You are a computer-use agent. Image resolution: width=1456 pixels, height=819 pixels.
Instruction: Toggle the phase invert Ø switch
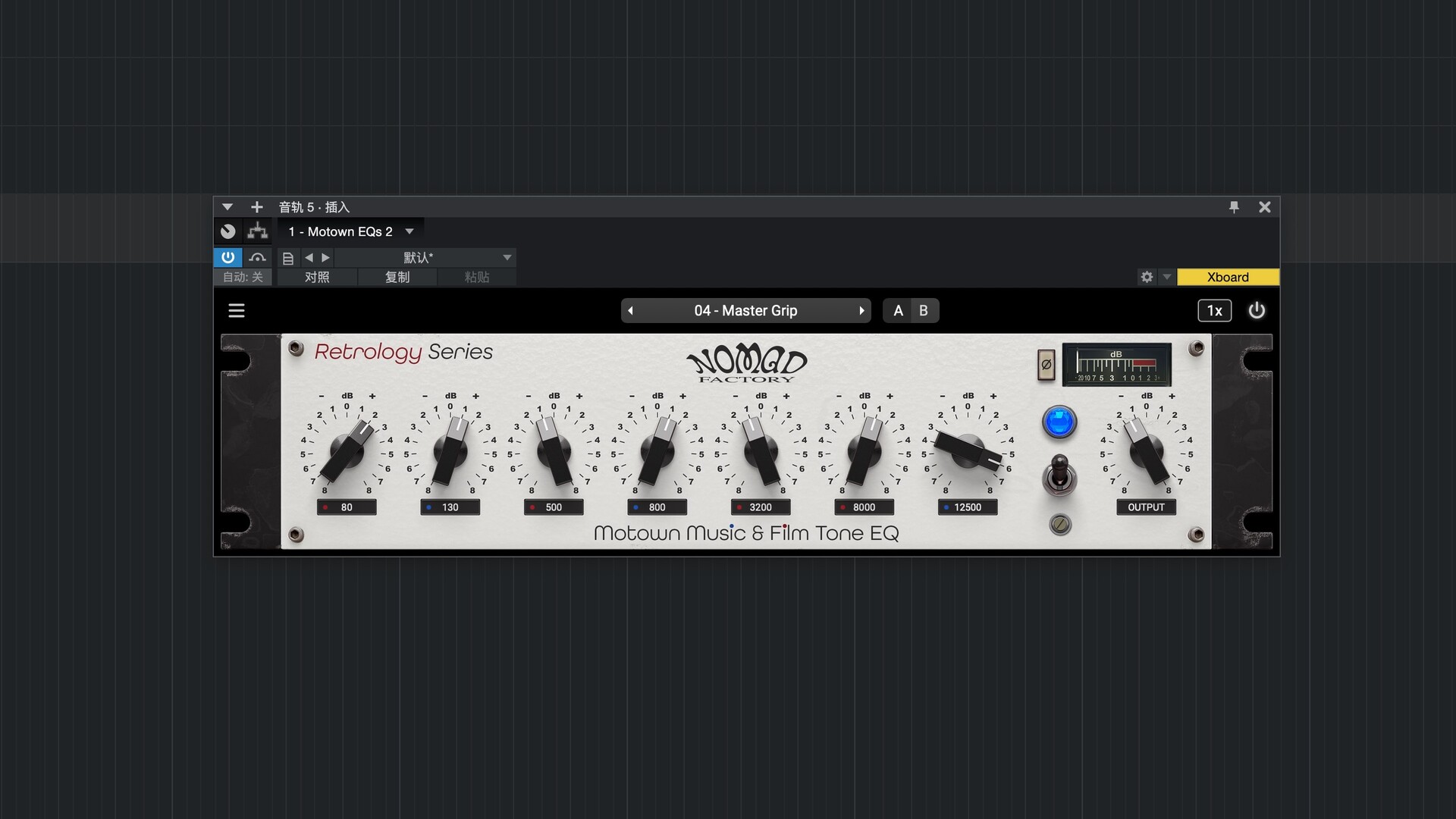coord(1046,365)
